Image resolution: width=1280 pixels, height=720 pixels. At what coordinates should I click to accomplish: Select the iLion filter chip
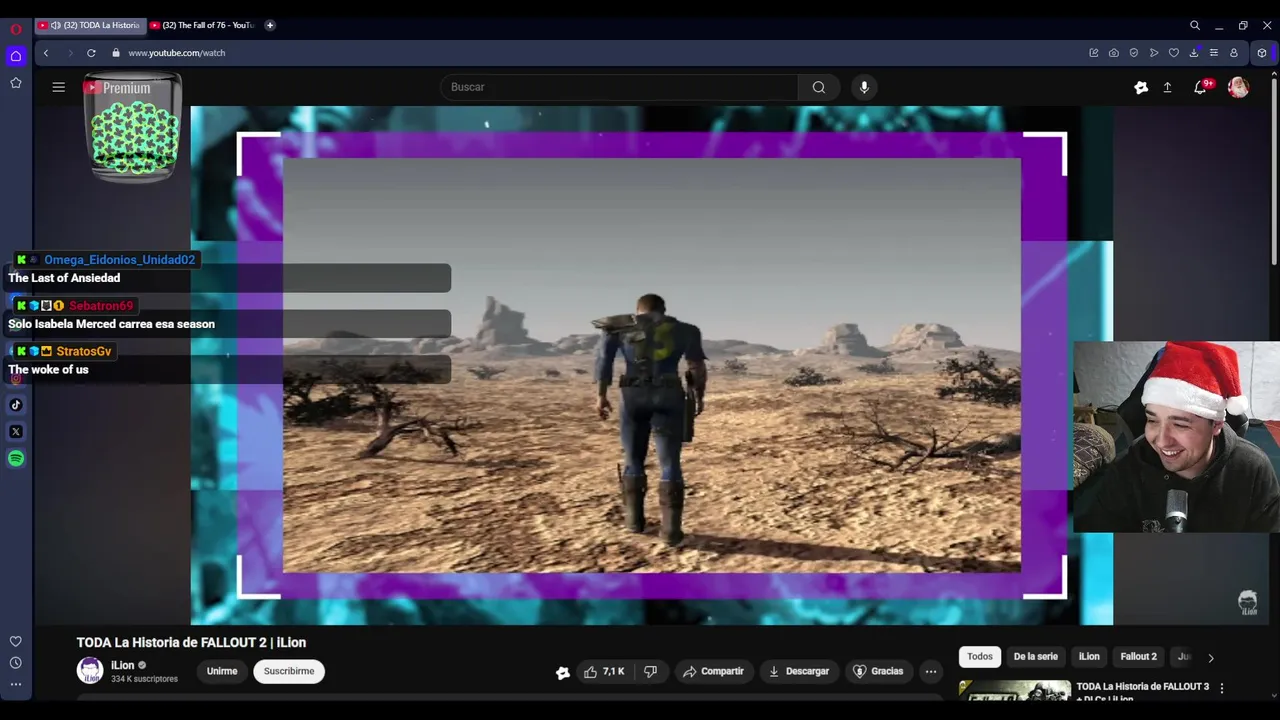1089,657
